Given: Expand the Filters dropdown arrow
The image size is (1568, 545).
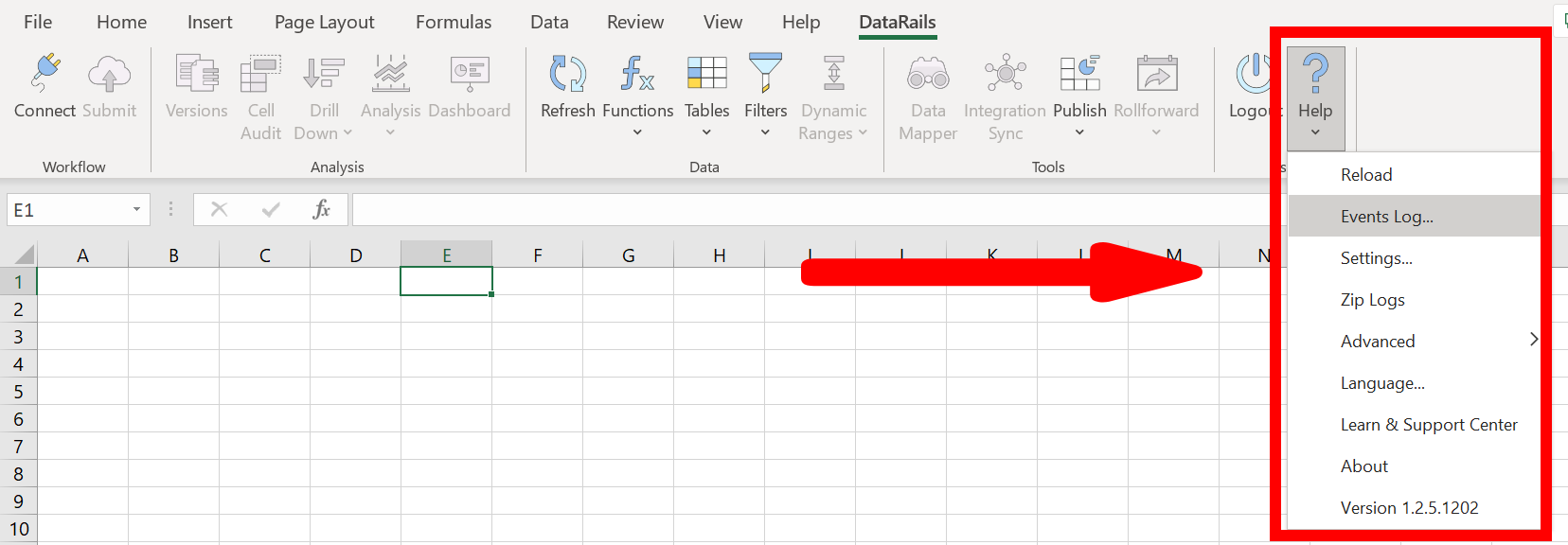Looking at the screenshot, I should click(x=765, y=132).
